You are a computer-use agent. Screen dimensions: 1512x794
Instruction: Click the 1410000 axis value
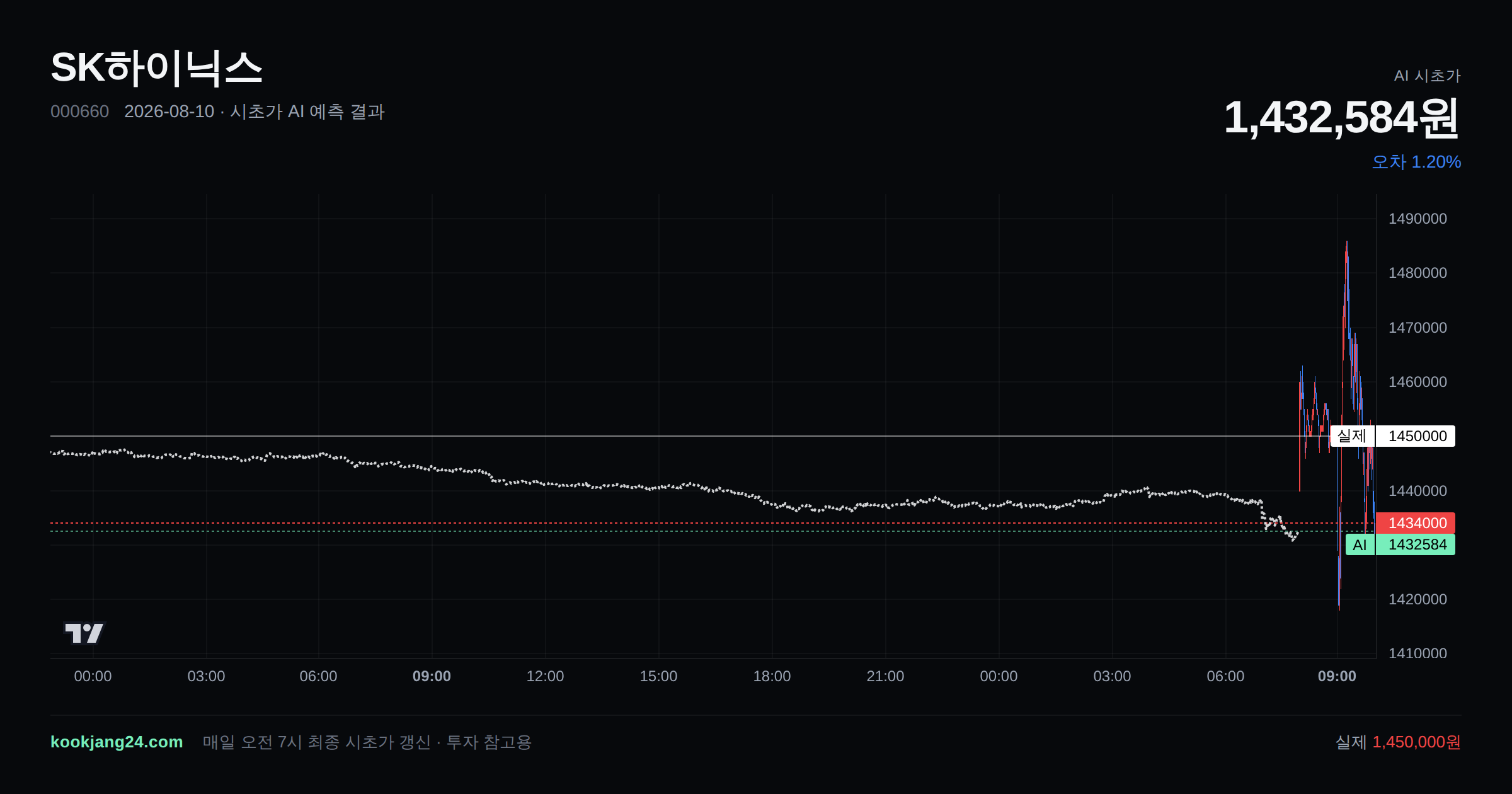point(1417,653)
